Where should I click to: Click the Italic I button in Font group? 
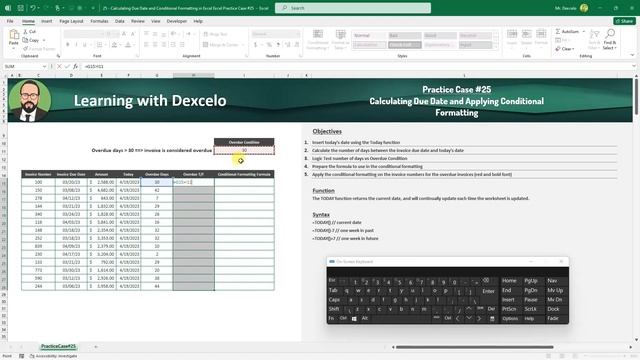click(x=76, y=44)
